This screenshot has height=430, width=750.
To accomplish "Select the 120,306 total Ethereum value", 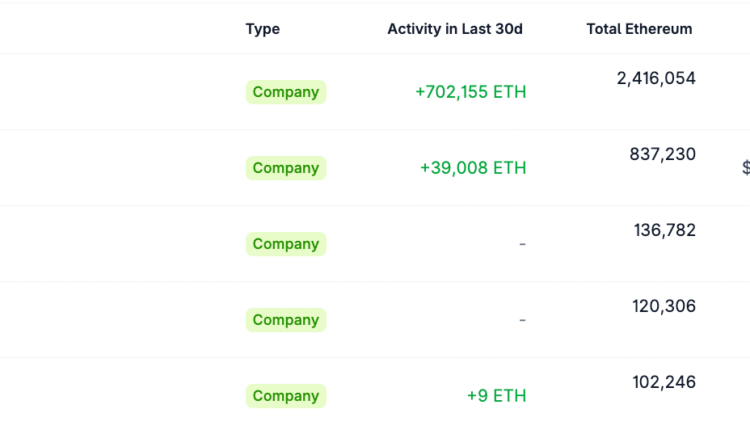I will pos(664,306).
